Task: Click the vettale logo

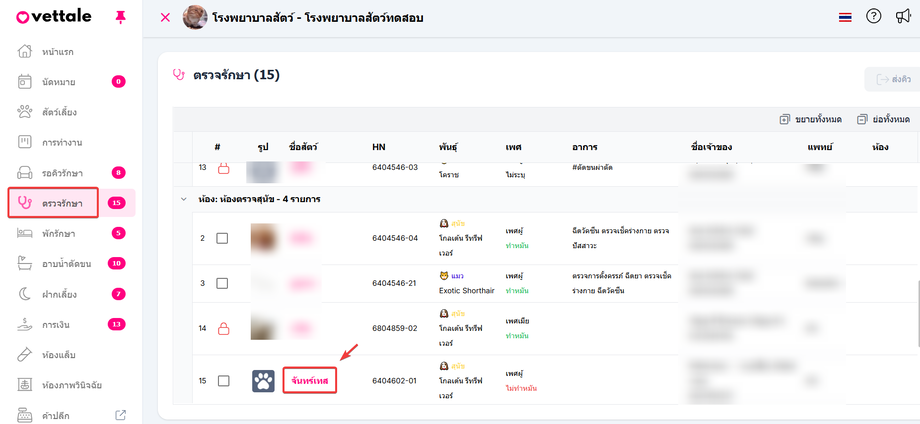Action: click(x=53, y=16)
